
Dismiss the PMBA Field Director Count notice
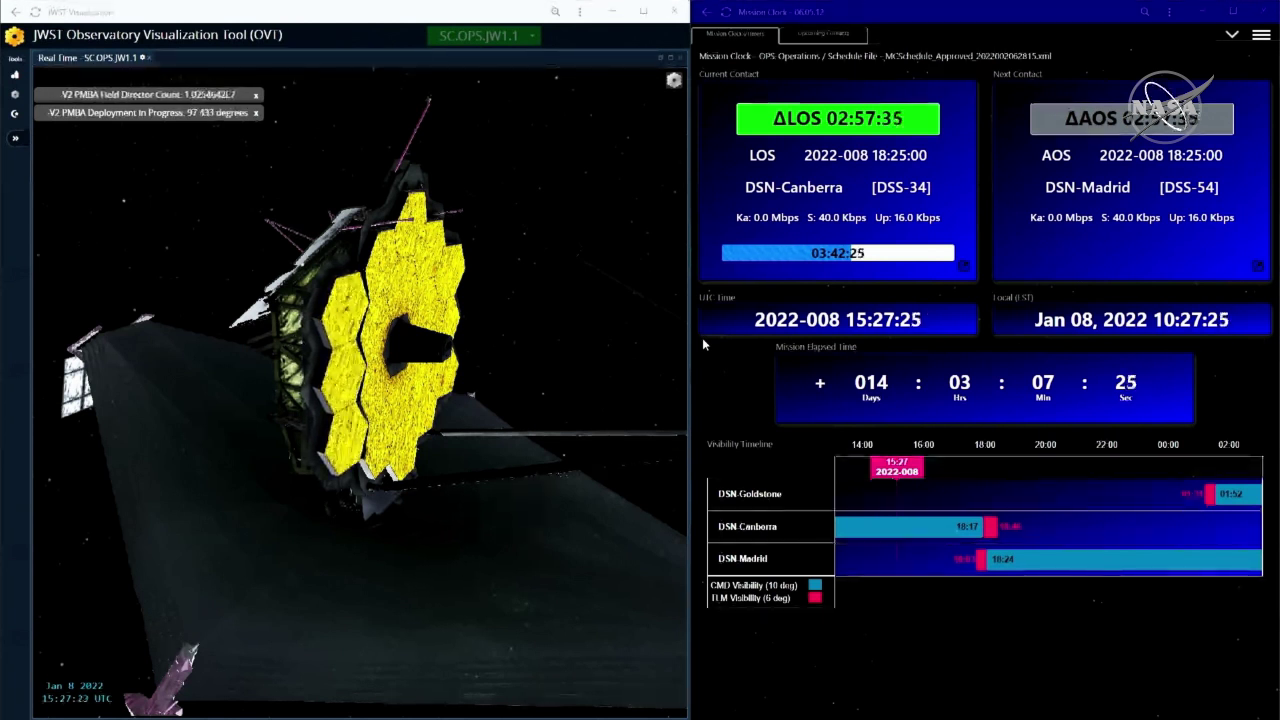[x=256, y=95]
